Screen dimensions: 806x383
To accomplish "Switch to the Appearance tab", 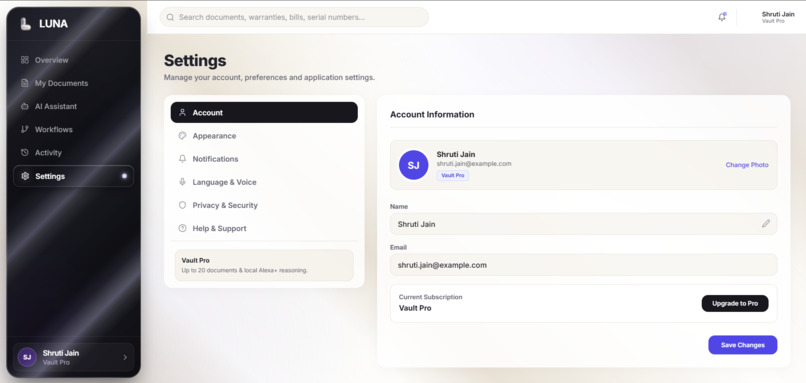I will (264, 136).
